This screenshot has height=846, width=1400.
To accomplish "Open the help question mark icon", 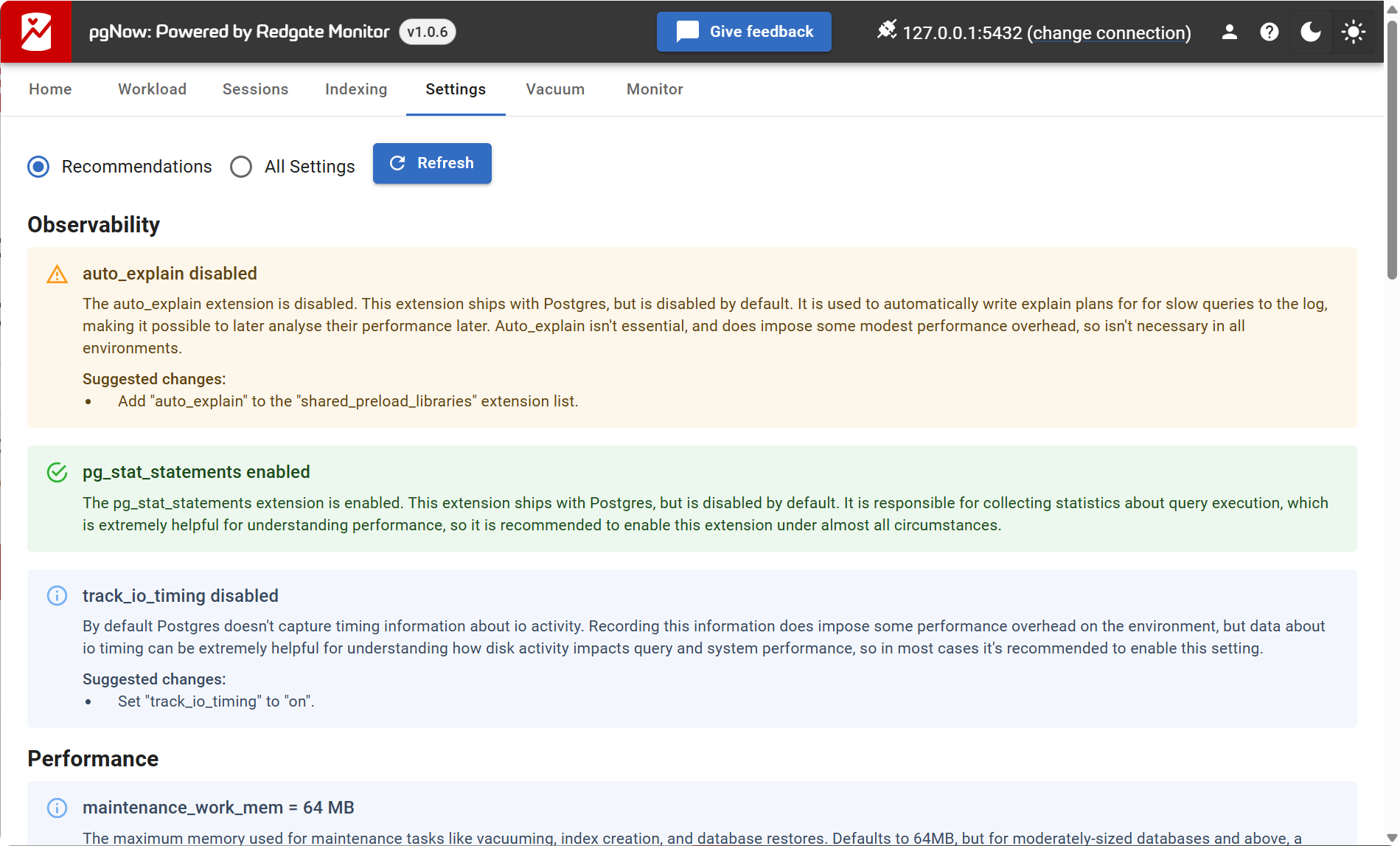I will click(1269, 32).
